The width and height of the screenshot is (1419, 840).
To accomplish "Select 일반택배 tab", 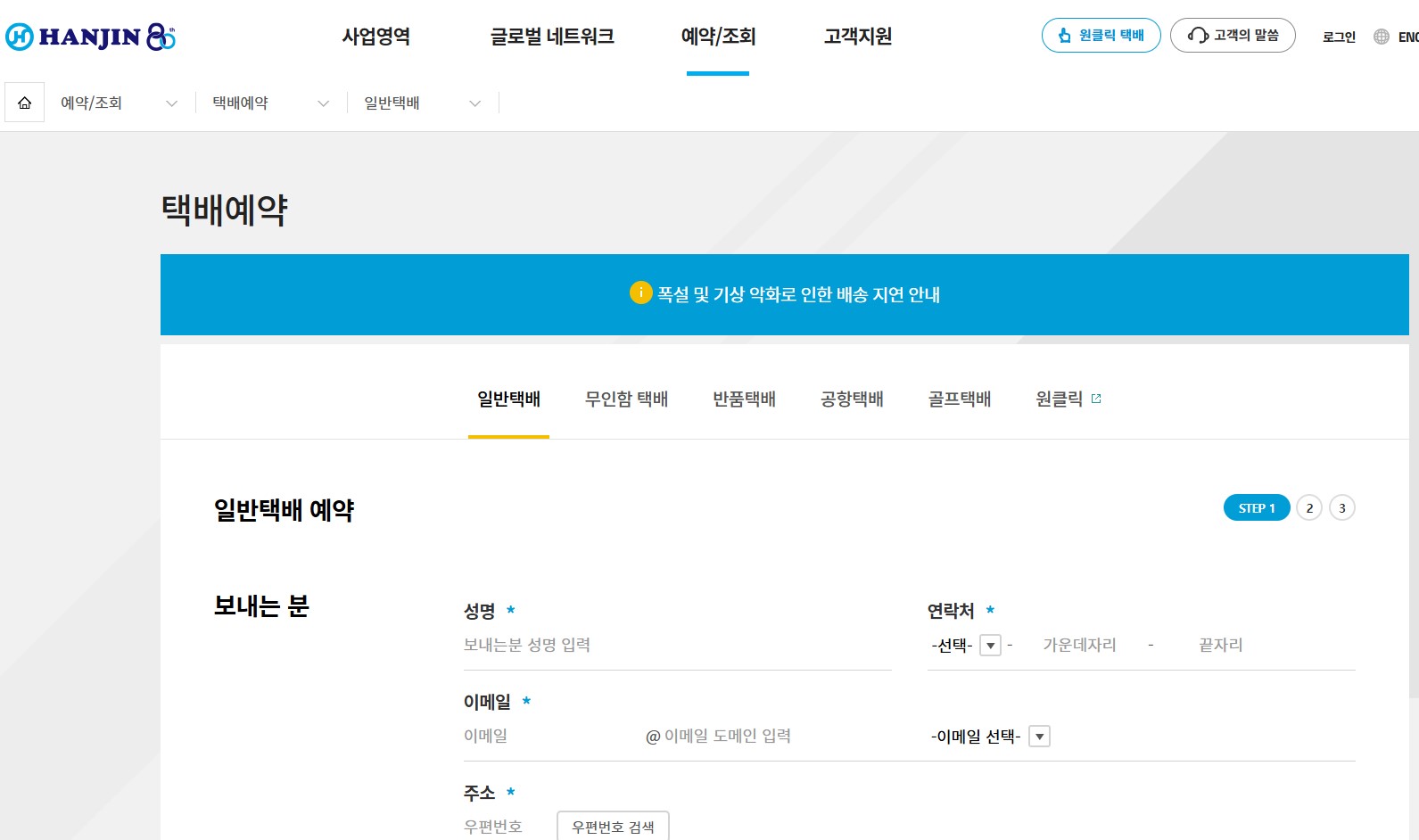I will pyautogui.click(x=508, y=399).
